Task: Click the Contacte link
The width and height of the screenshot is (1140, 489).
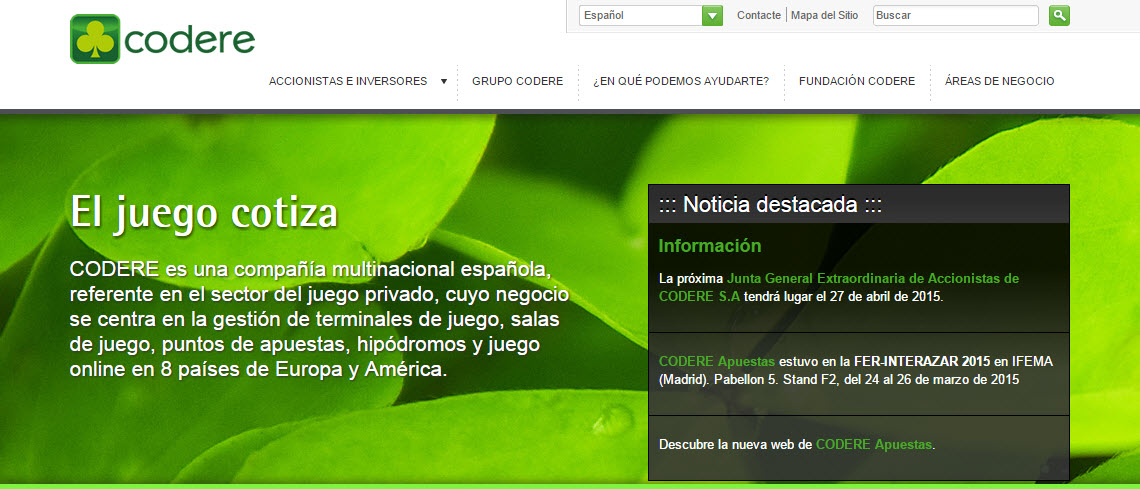Action: 758,15
